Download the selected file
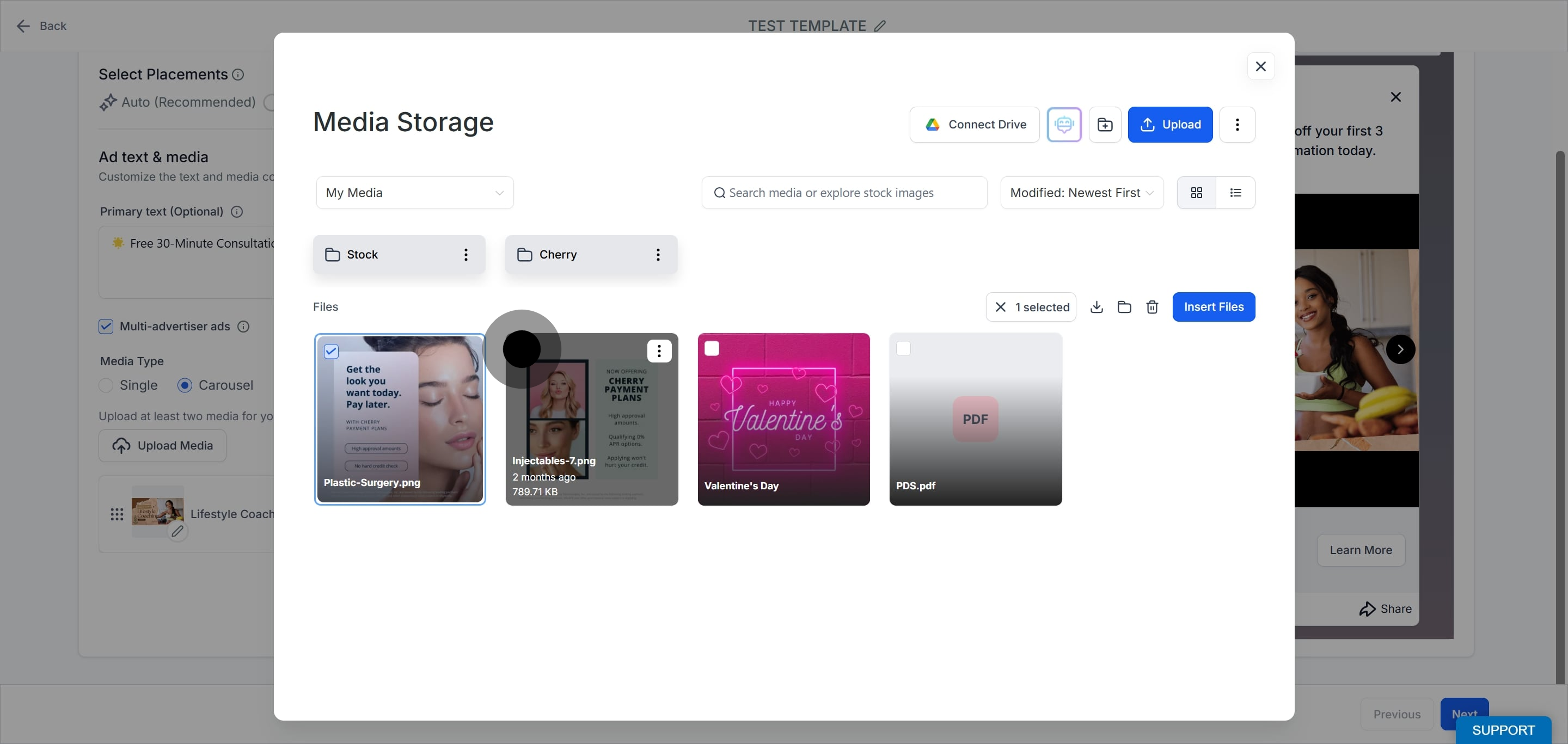 (x=1097, y=307)
